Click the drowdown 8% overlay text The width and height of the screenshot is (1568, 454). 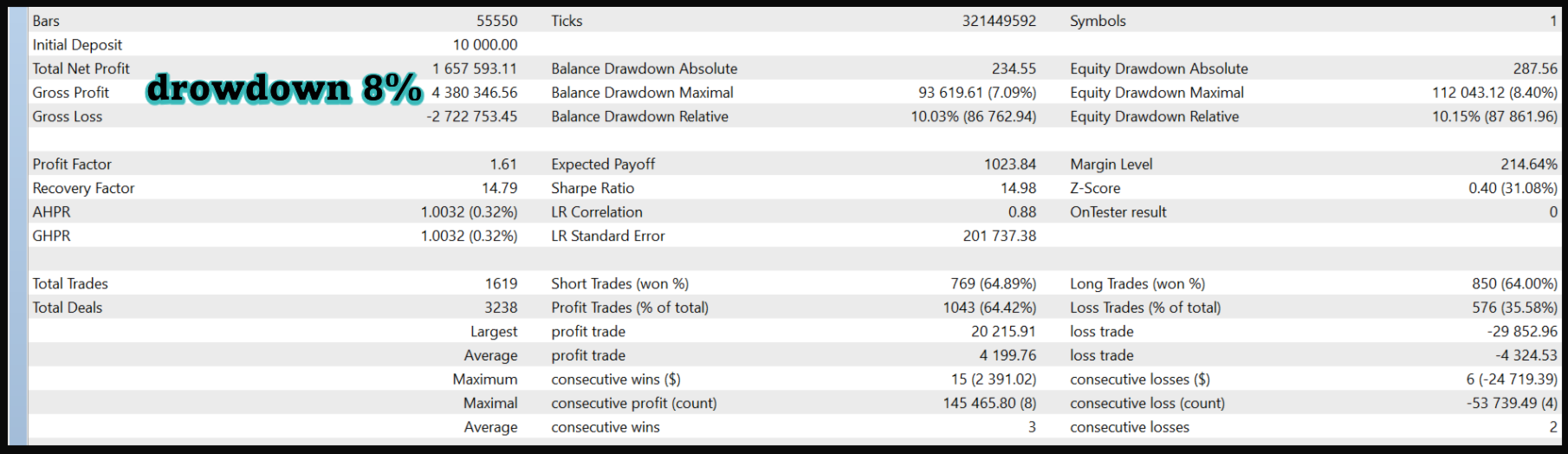283,88
